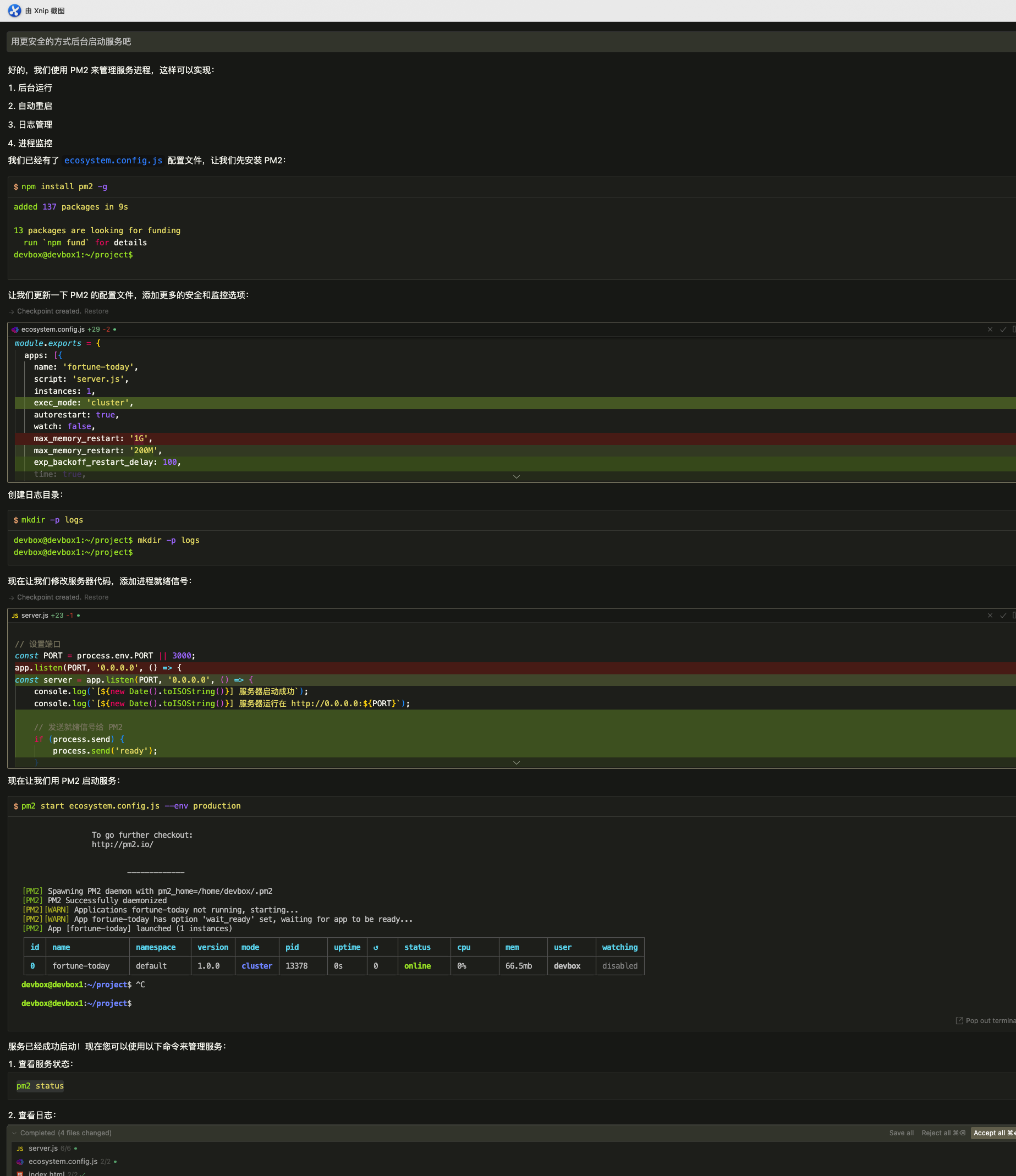Click the pm2 status code snippet
The image size is (1016, 1176).
(40, 1086)
